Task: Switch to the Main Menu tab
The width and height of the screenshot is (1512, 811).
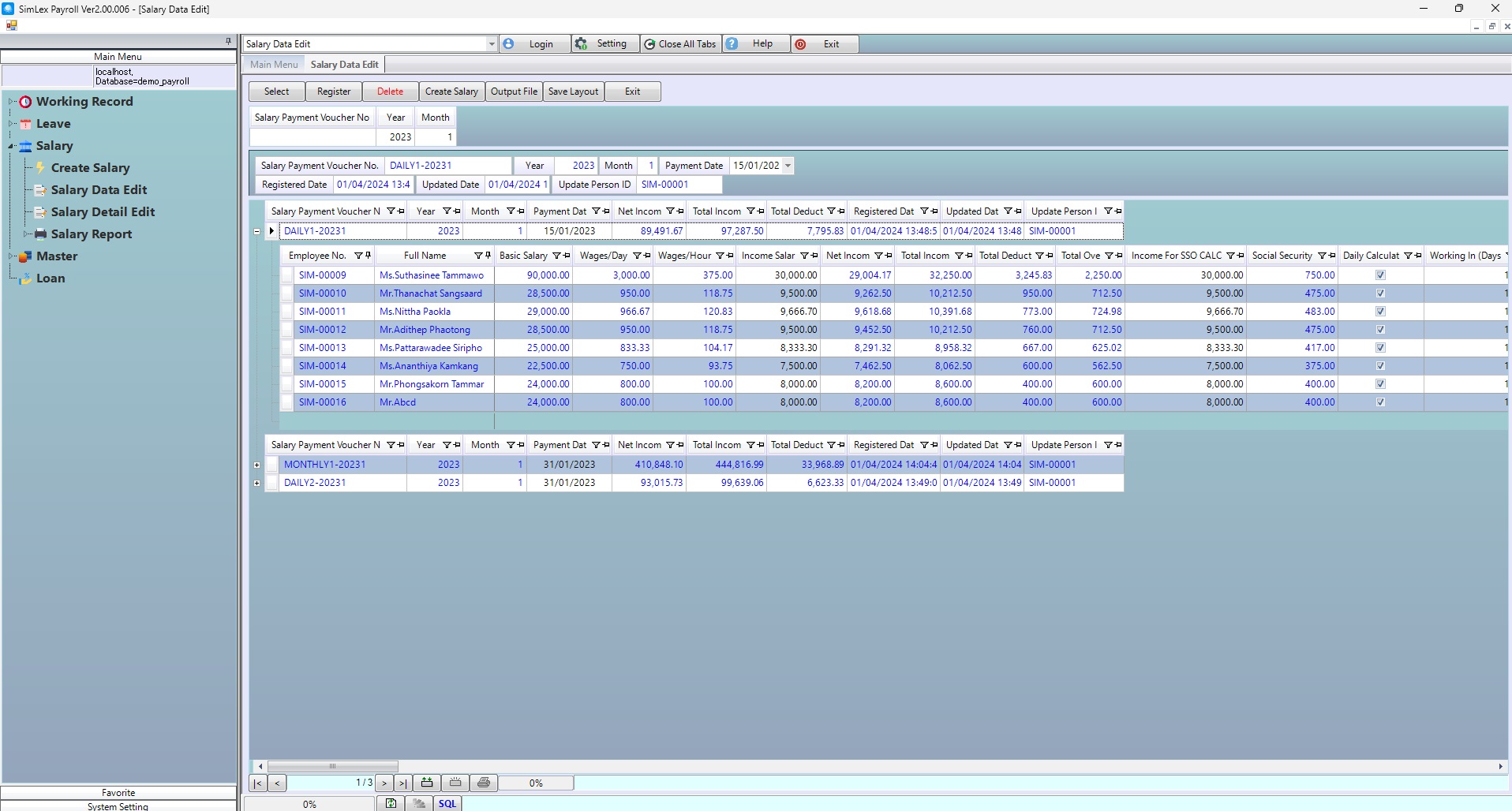Action: [x=274, y=65]
